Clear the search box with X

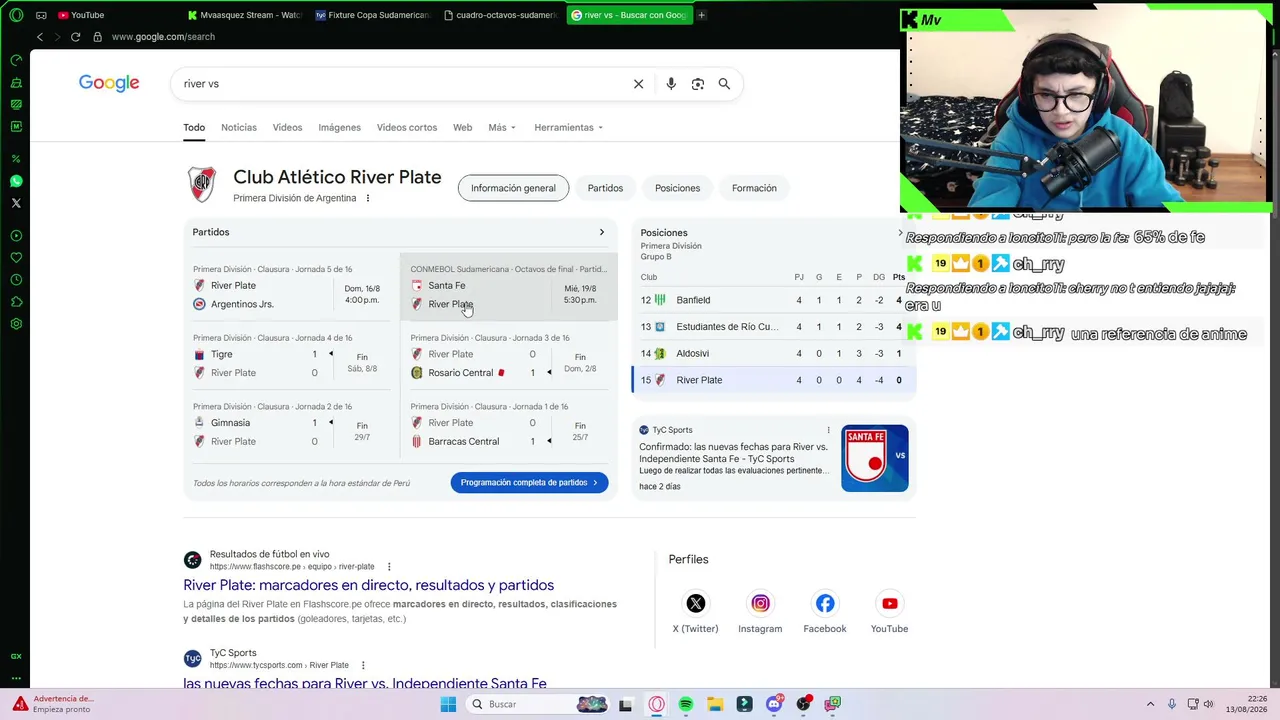[x=638, y=84]
